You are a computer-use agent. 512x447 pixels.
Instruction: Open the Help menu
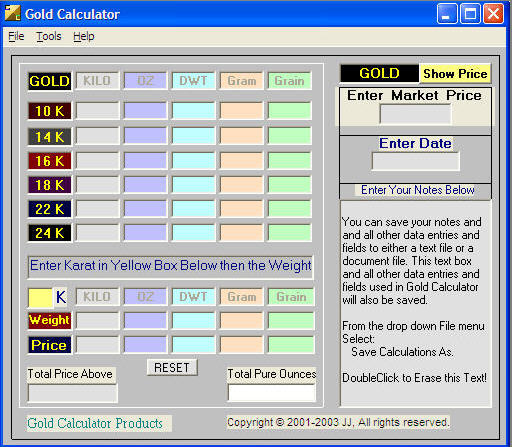[84, 36]
